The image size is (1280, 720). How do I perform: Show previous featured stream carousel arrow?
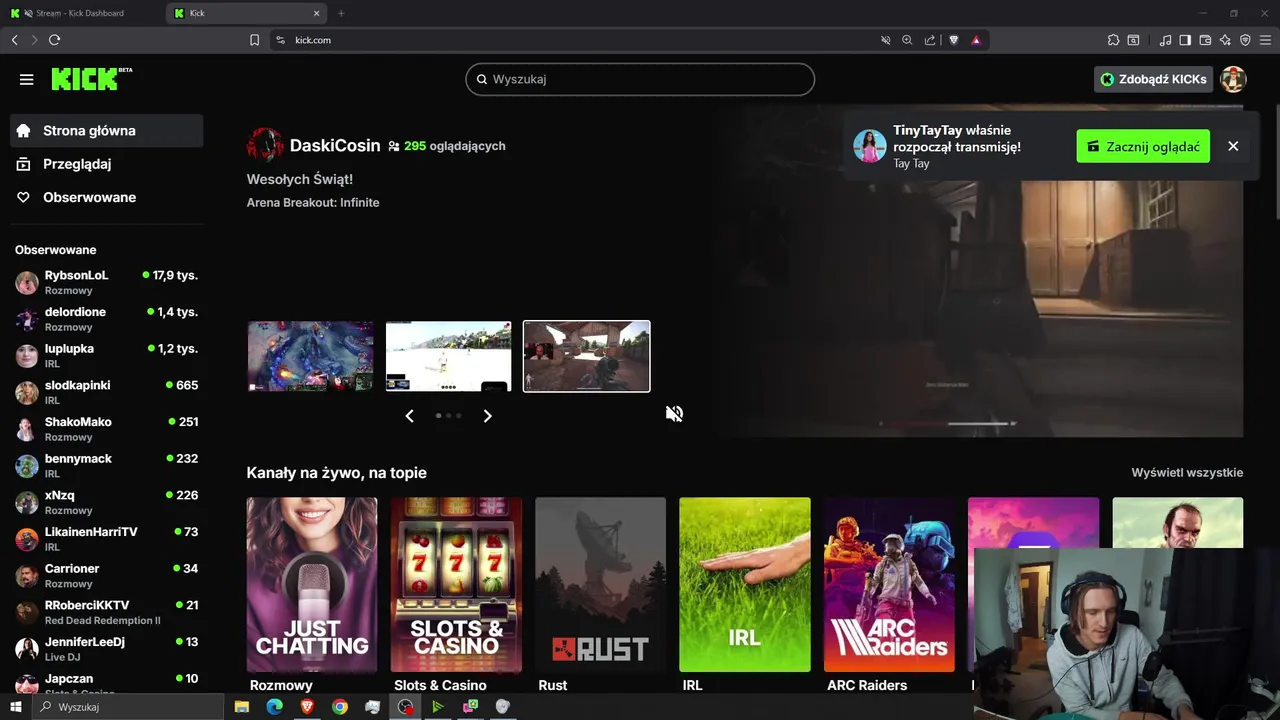(409, 416)
